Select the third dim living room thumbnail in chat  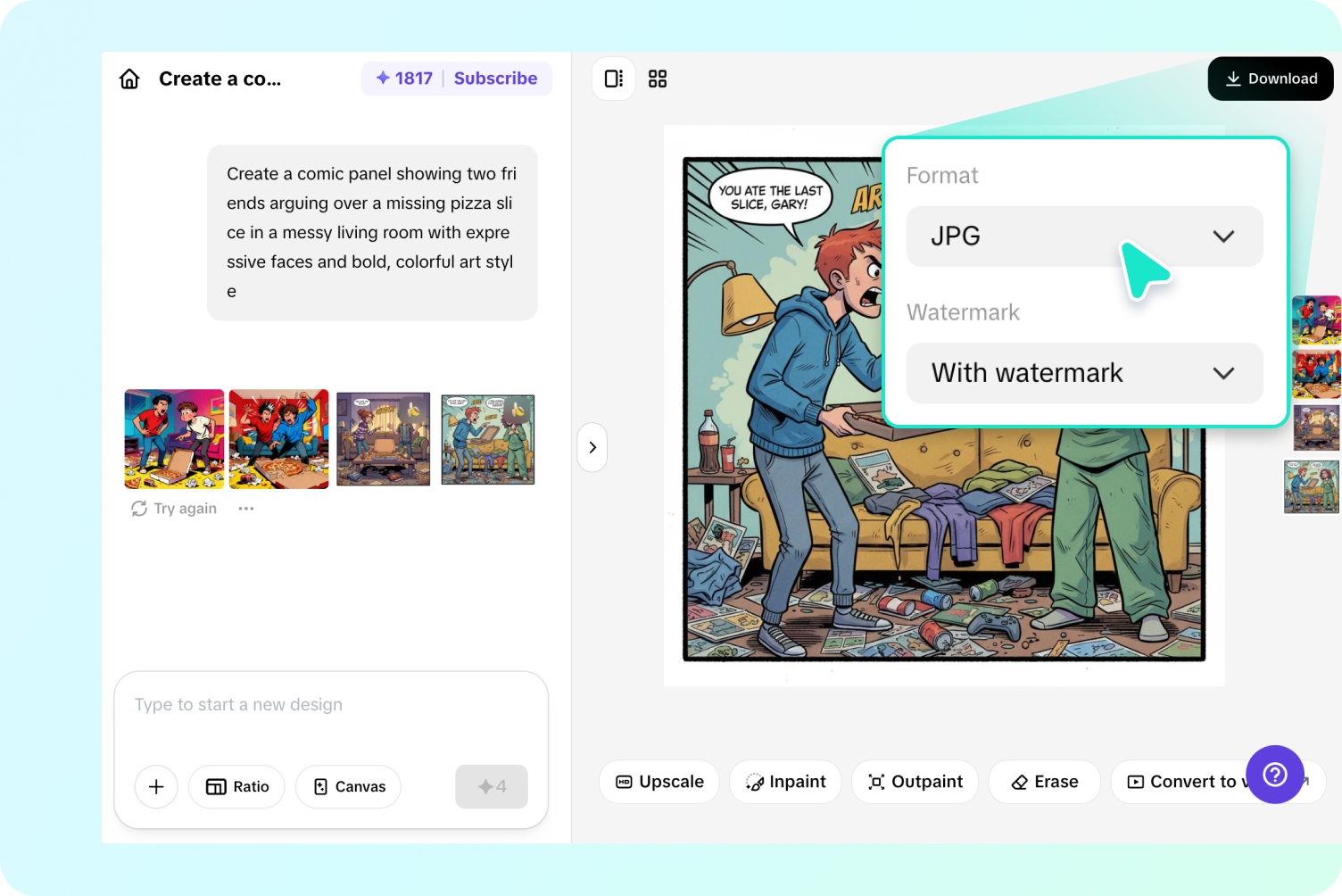point(384,439)
